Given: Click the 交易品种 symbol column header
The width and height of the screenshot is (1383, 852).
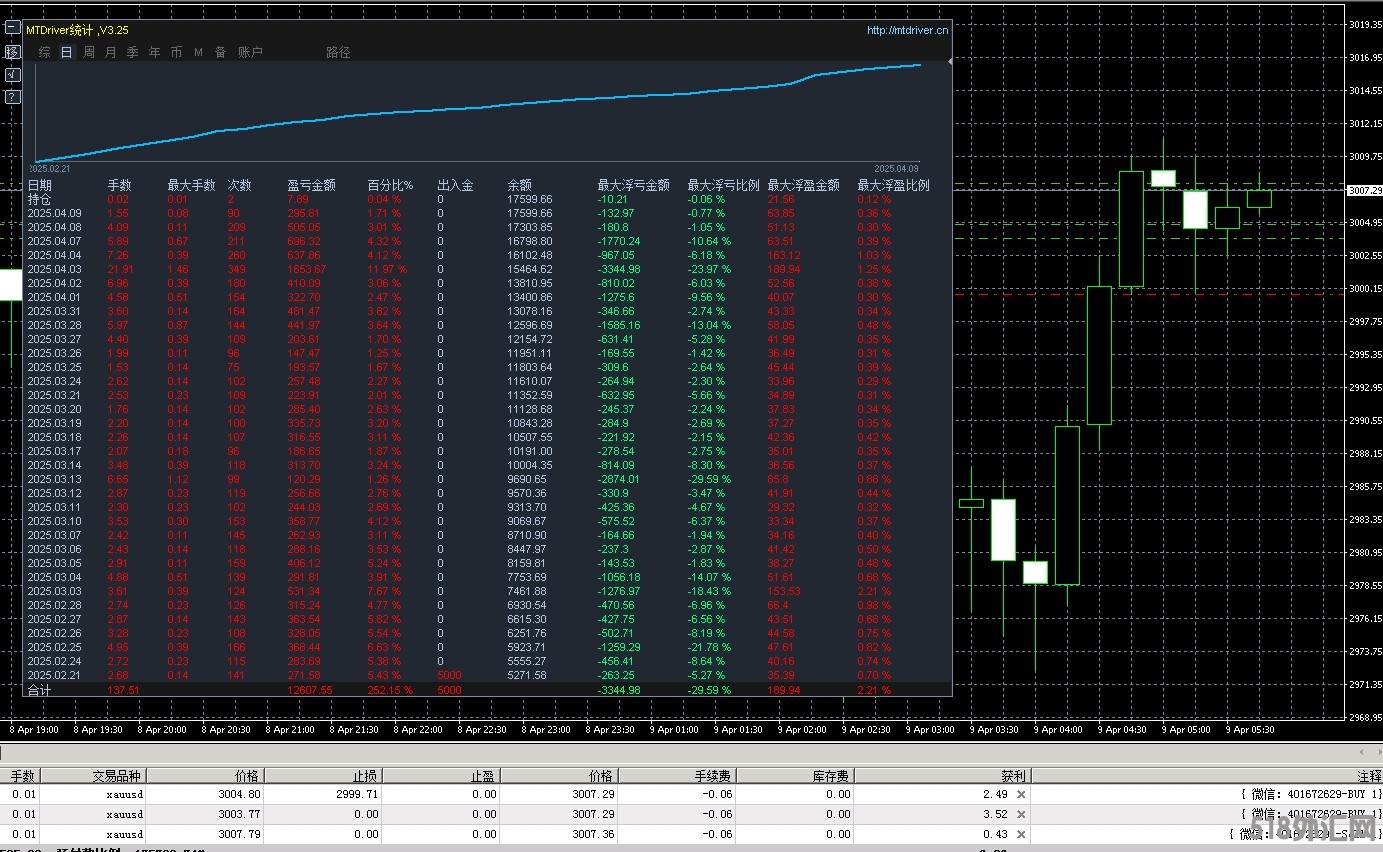Looking at the screenshot, I should tap(117, 776).
